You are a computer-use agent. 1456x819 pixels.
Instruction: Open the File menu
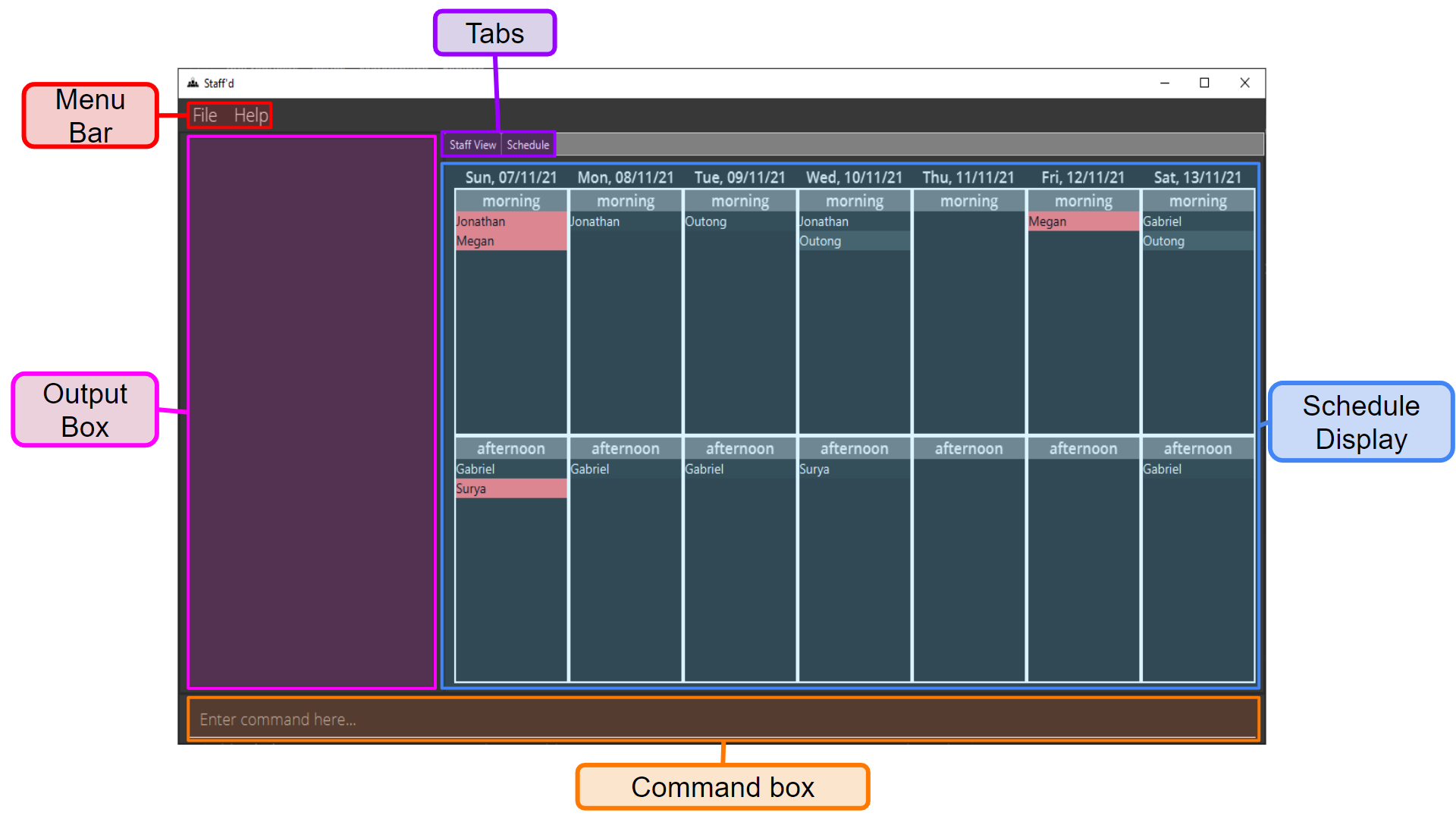point(205,115)
